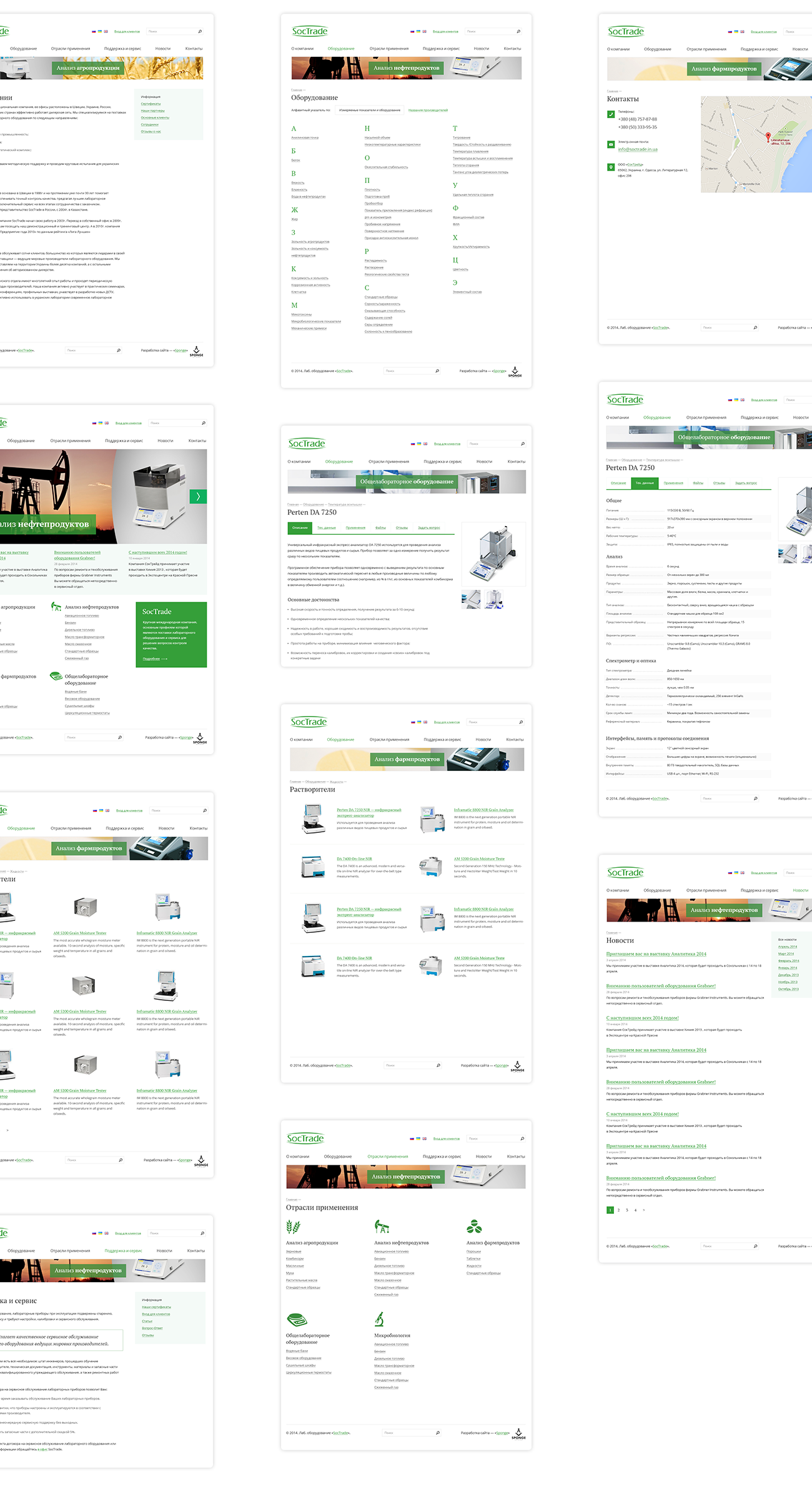The height and width of the screenshot is (1487, 812).
Task: Click the microscope icon above Микробиология
Action: (x=379, y=1319)
